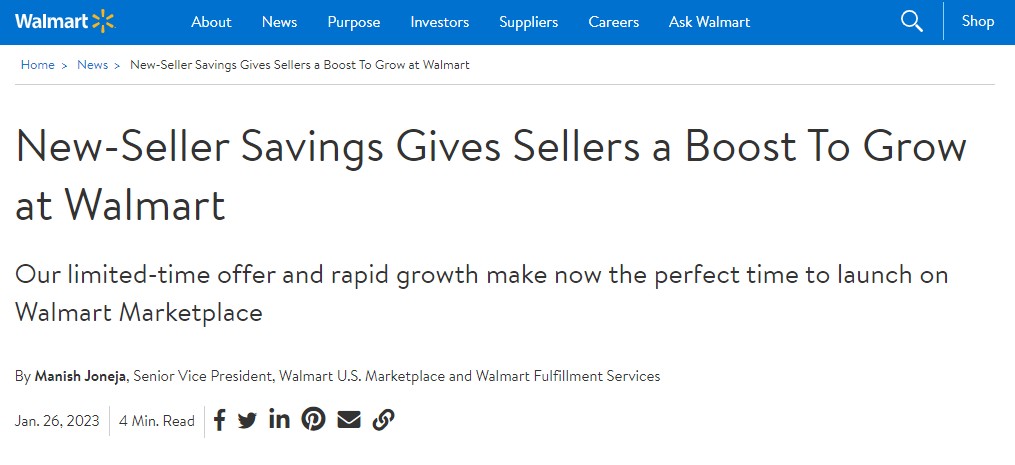This screenshot has width=1015, height=465.
Task: Open the search magnifier icon
Action: point(911,21)
